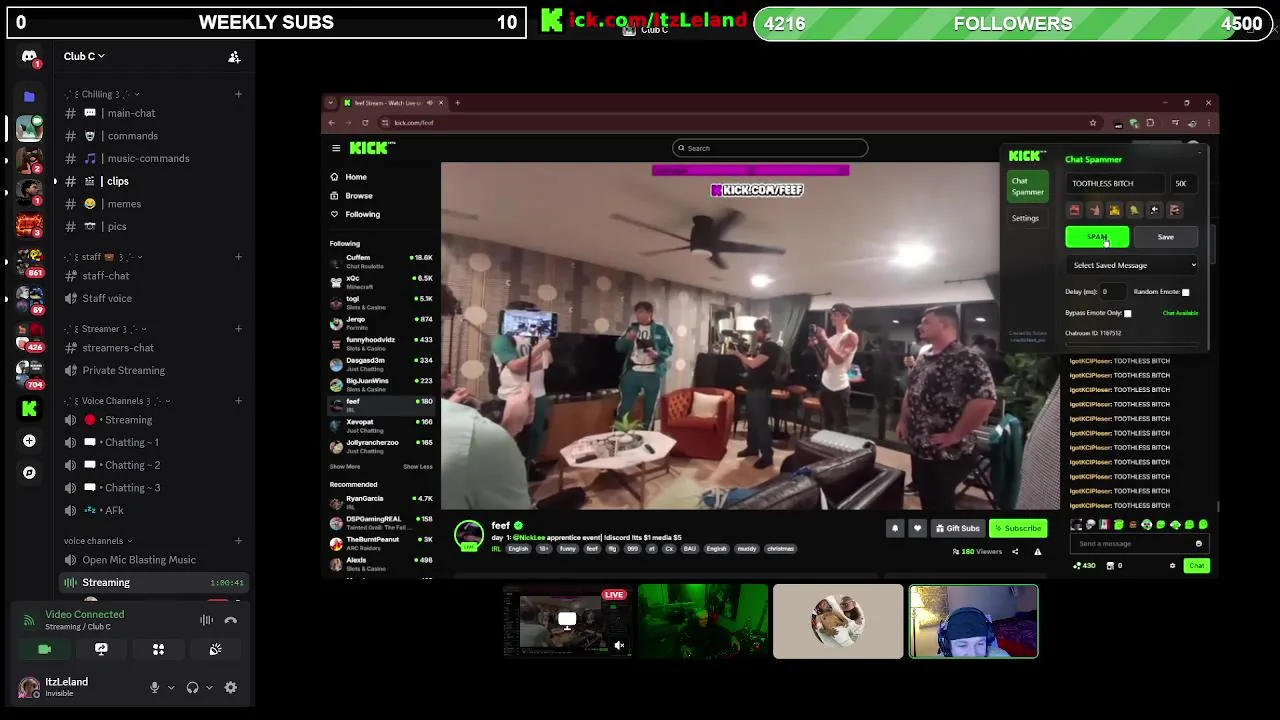
Task: Open Select Saved Message dropdown
Action: 1133,265
